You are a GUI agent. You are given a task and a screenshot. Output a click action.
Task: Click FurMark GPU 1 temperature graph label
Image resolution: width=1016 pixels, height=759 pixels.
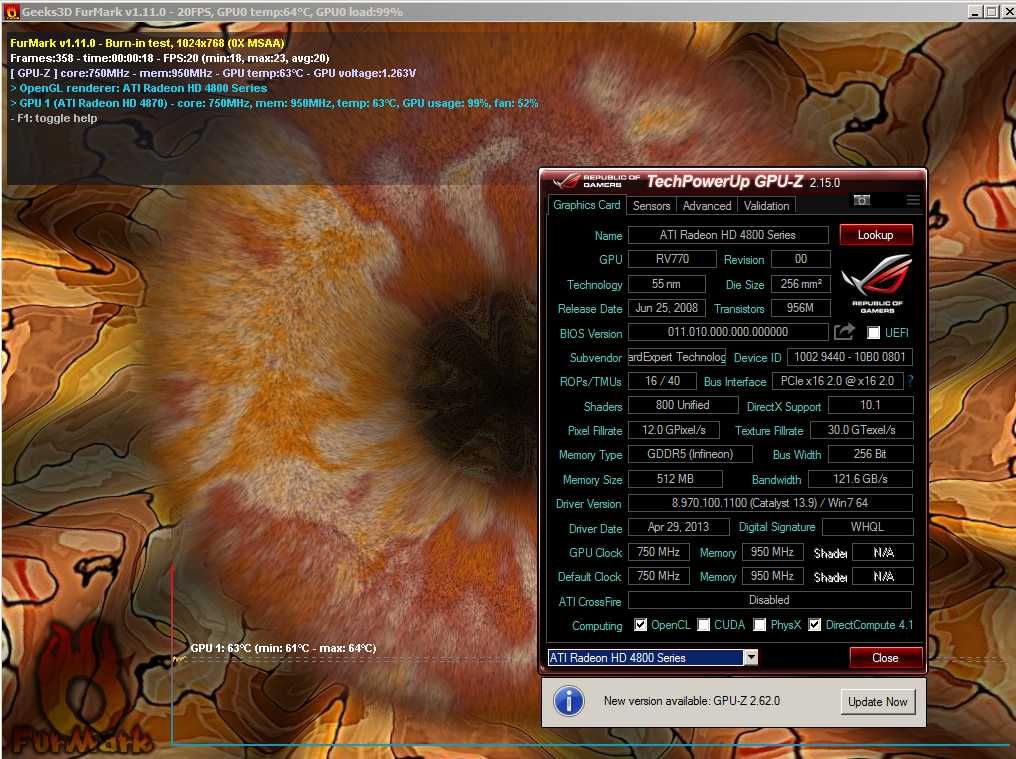point(283,648)
